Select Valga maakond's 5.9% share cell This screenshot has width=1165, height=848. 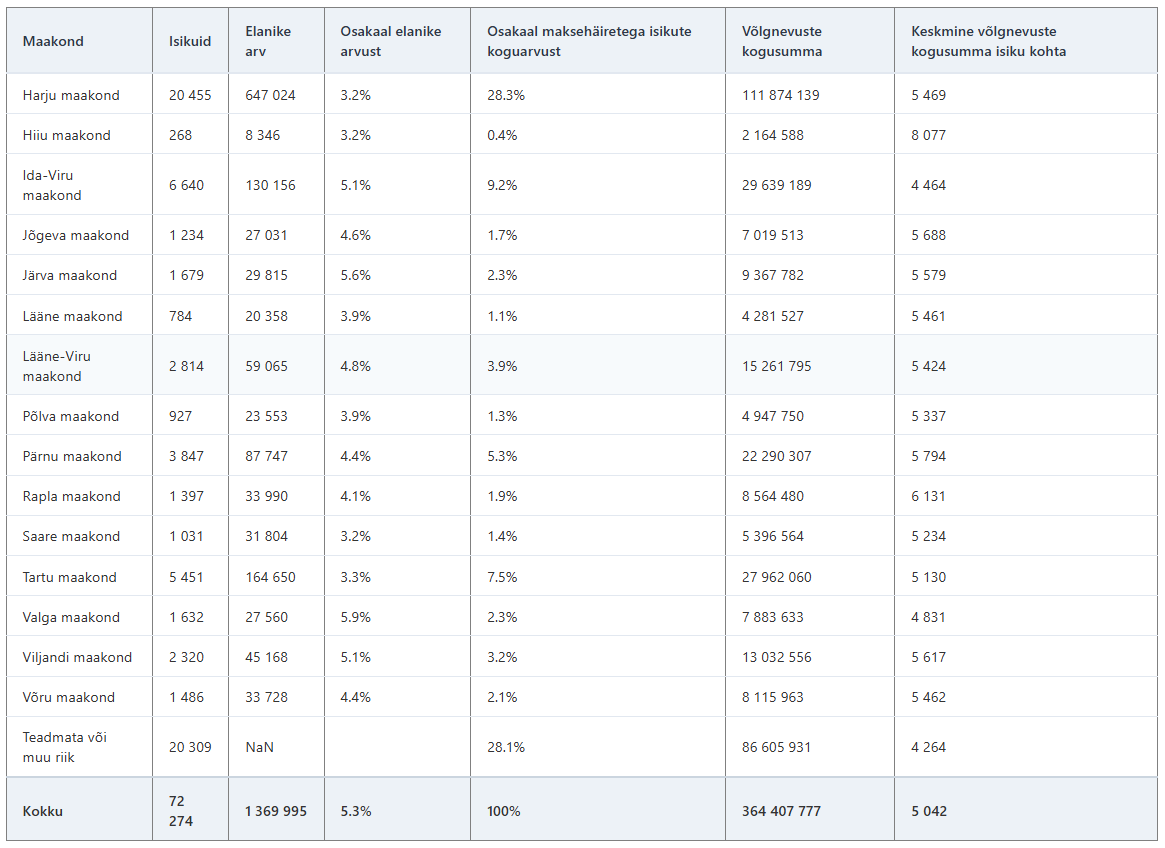tap(355, 617)
